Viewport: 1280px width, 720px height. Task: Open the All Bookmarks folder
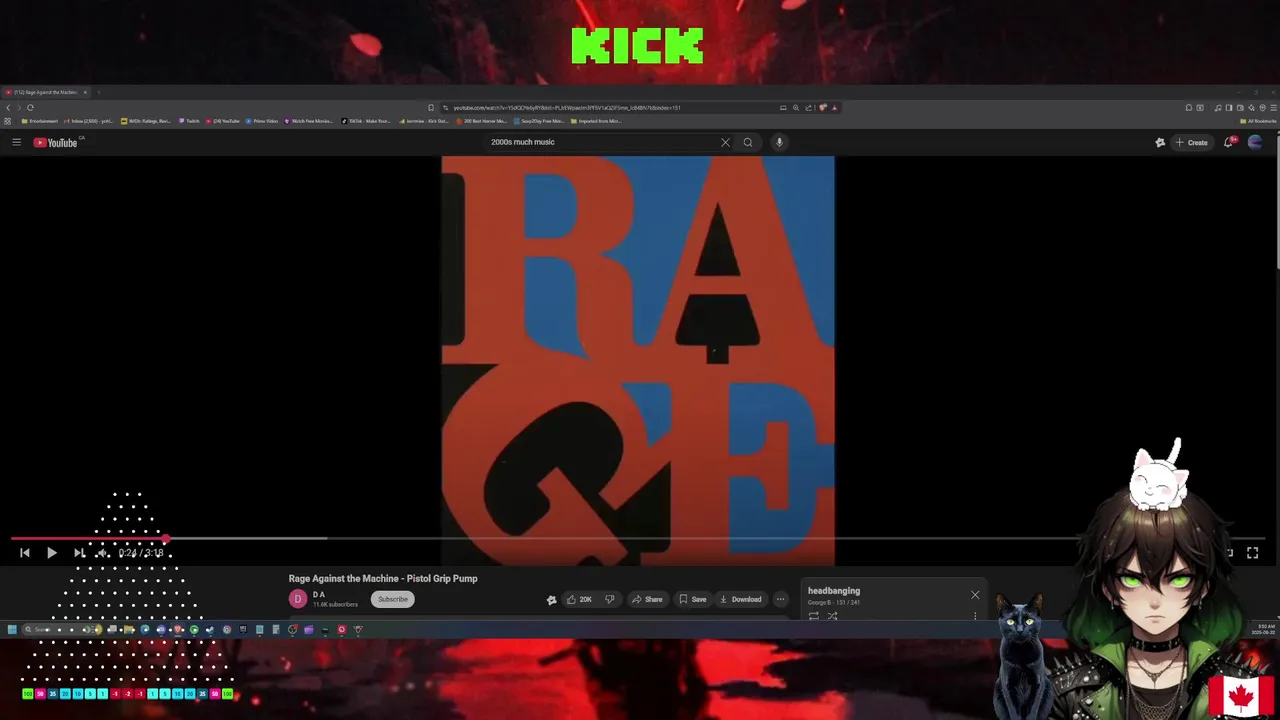(x=1259, y=121)
